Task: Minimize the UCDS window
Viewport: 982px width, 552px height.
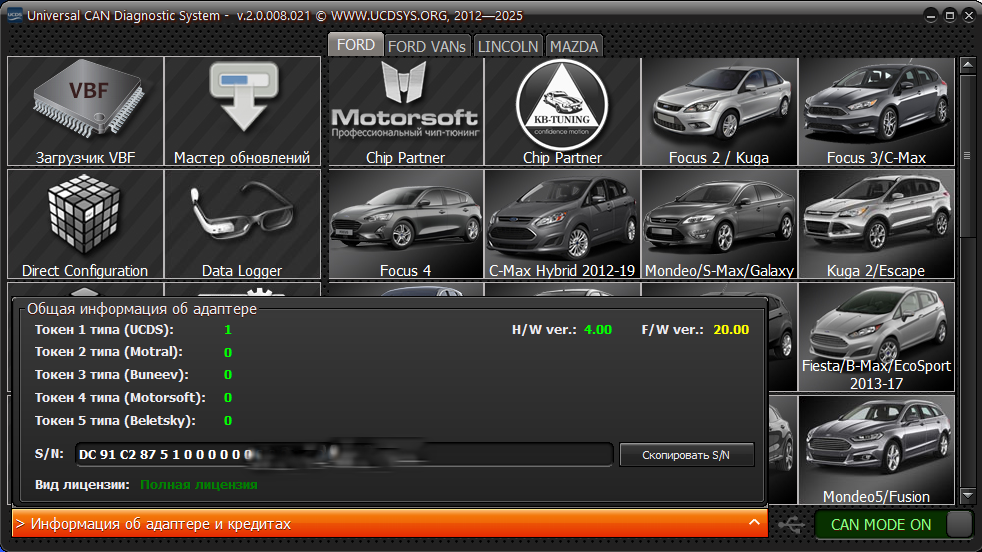Action: pyautogui.click(x=931, y=16)
